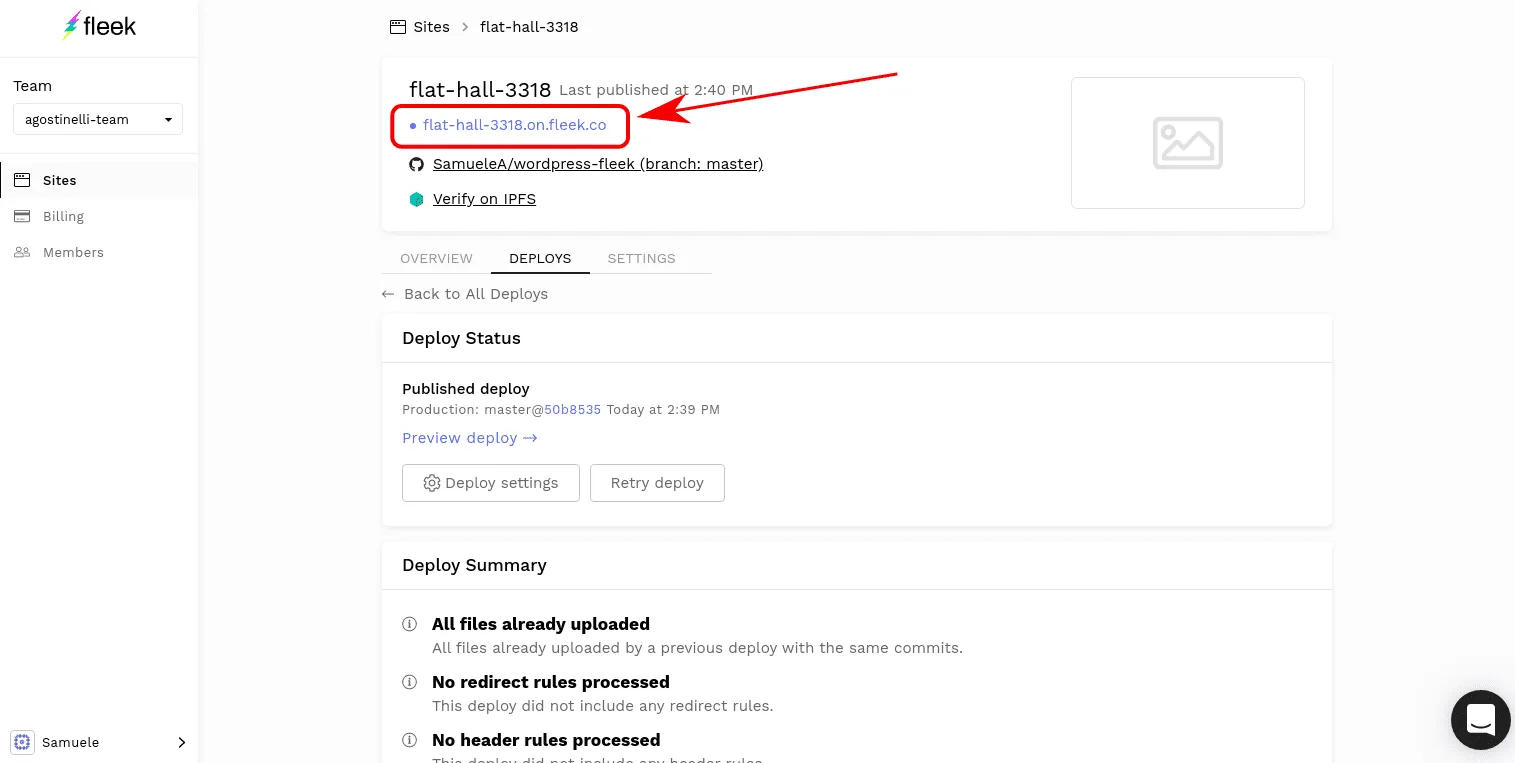
Task: Open Deploy settings
Action: click(x=490, y=483)
